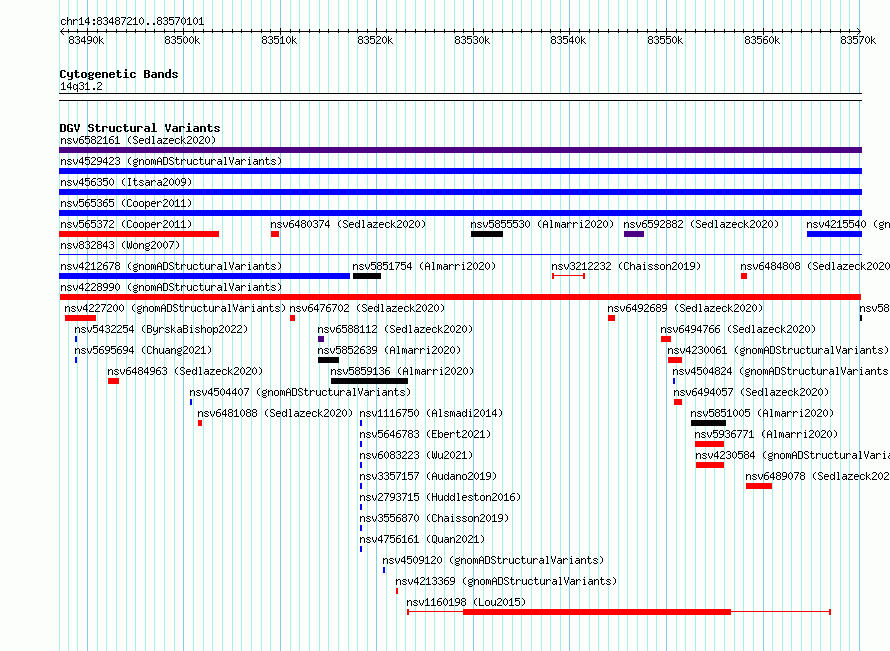Click the nsv565365 (Cooper2011) label
890x651 pixels.
point(126,203)
